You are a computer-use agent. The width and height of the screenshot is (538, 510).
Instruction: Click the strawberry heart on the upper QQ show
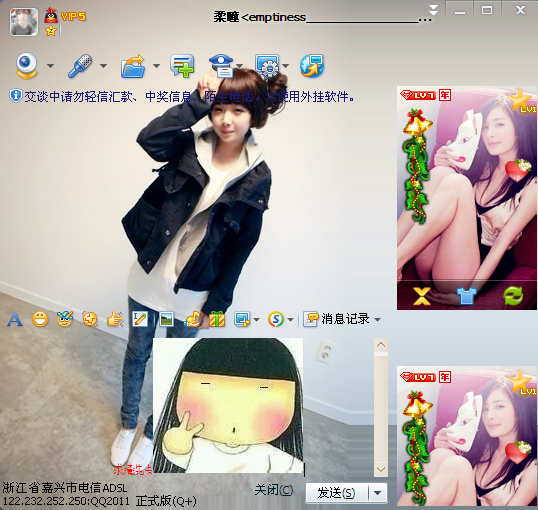click(x=518, y=170)
